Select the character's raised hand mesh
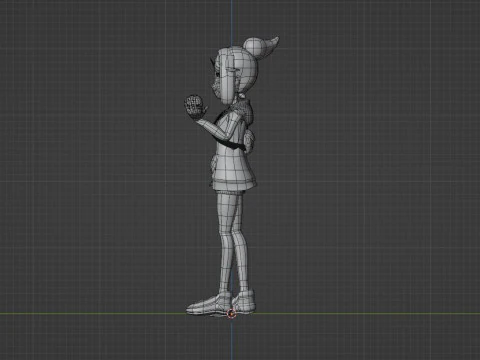Image resolution: width=480 pixels, height=360 pixels. click(x=194, y=106)
